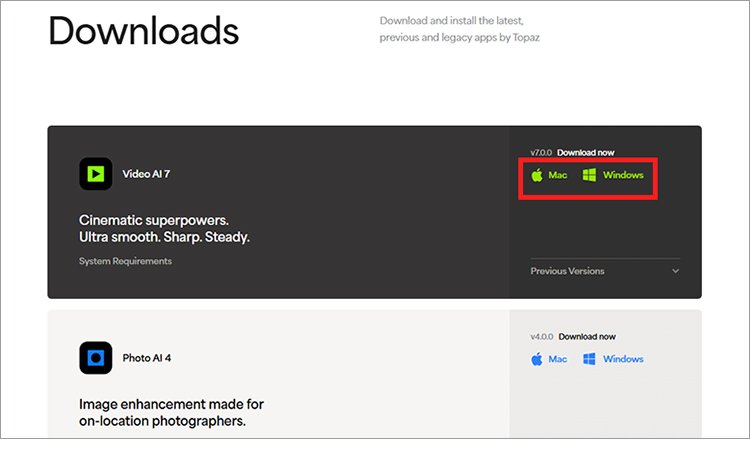The width and height of the screenshot is (750, 459).
Task: Click the Windows logo icon for Photo AI 4
Action: [x=589, y=359]
